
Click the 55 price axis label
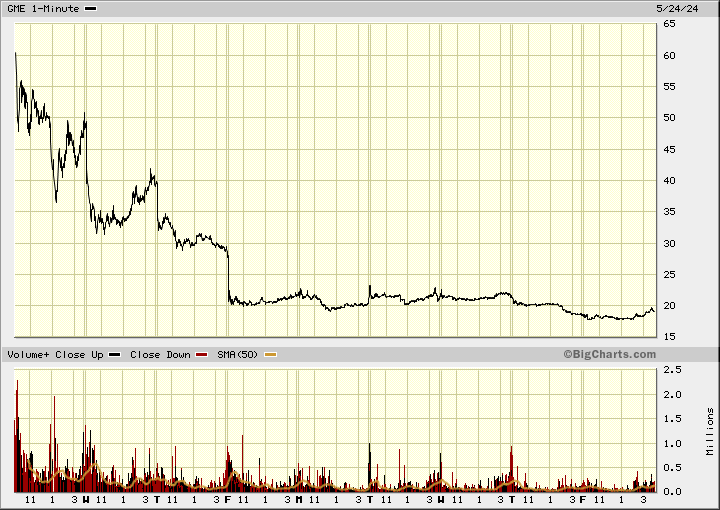(x=669, y=87)
